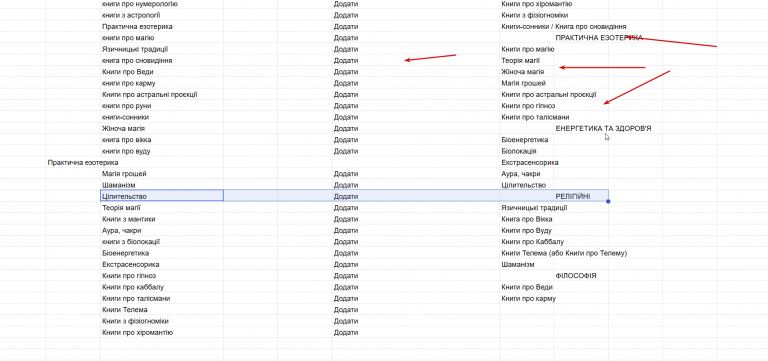Select 'Книги про карму' under ФІЛОСОФІЯ heading

(x=529, y=298)
